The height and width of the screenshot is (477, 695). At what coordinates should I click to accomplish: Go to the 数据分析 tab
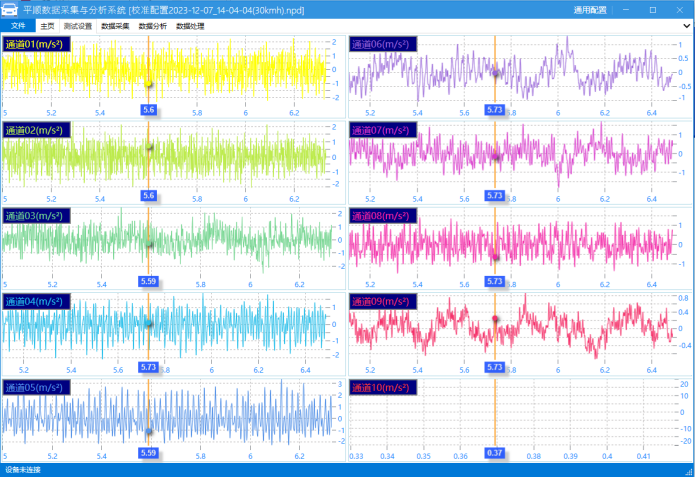(153, 25)
